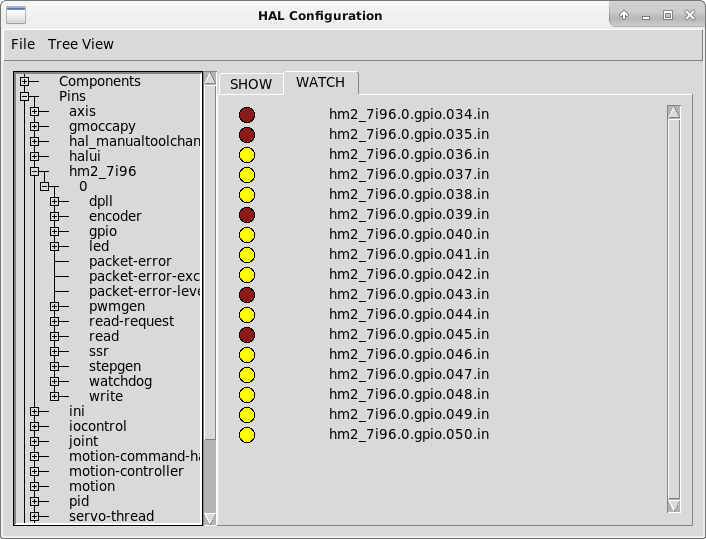Select the packet-error pin in tree
This screenshot has height=539, width=706.
[x=130, y=261]
